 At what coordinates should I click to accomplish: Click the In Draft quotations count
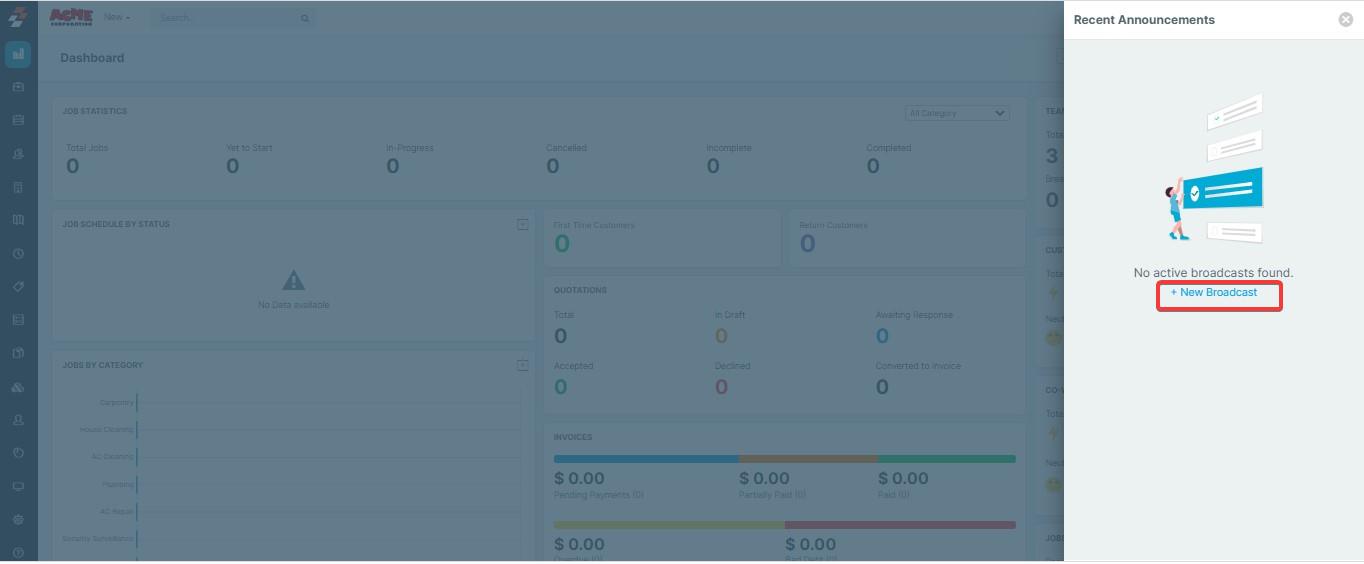click(721, 336)
